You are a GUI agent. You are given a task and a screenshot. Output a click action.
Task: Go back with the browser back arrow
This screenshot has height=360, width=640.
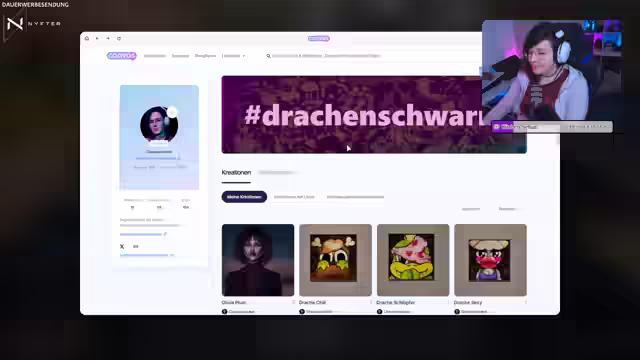click(x=97, y=38)
